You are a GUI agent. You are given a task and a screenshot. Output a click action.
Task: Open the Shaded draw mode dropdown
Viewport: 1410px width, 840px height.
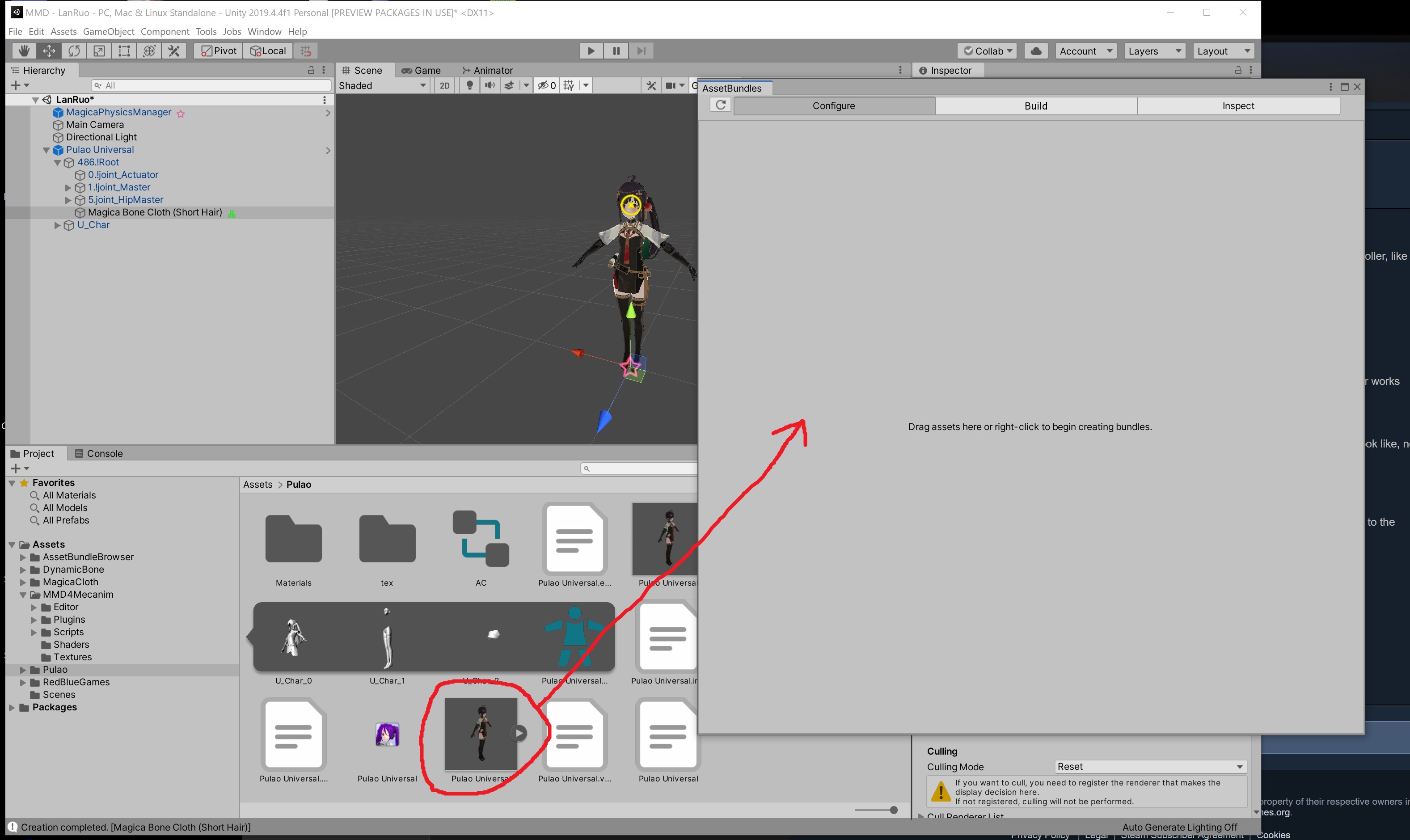click(x=383, y=85)
